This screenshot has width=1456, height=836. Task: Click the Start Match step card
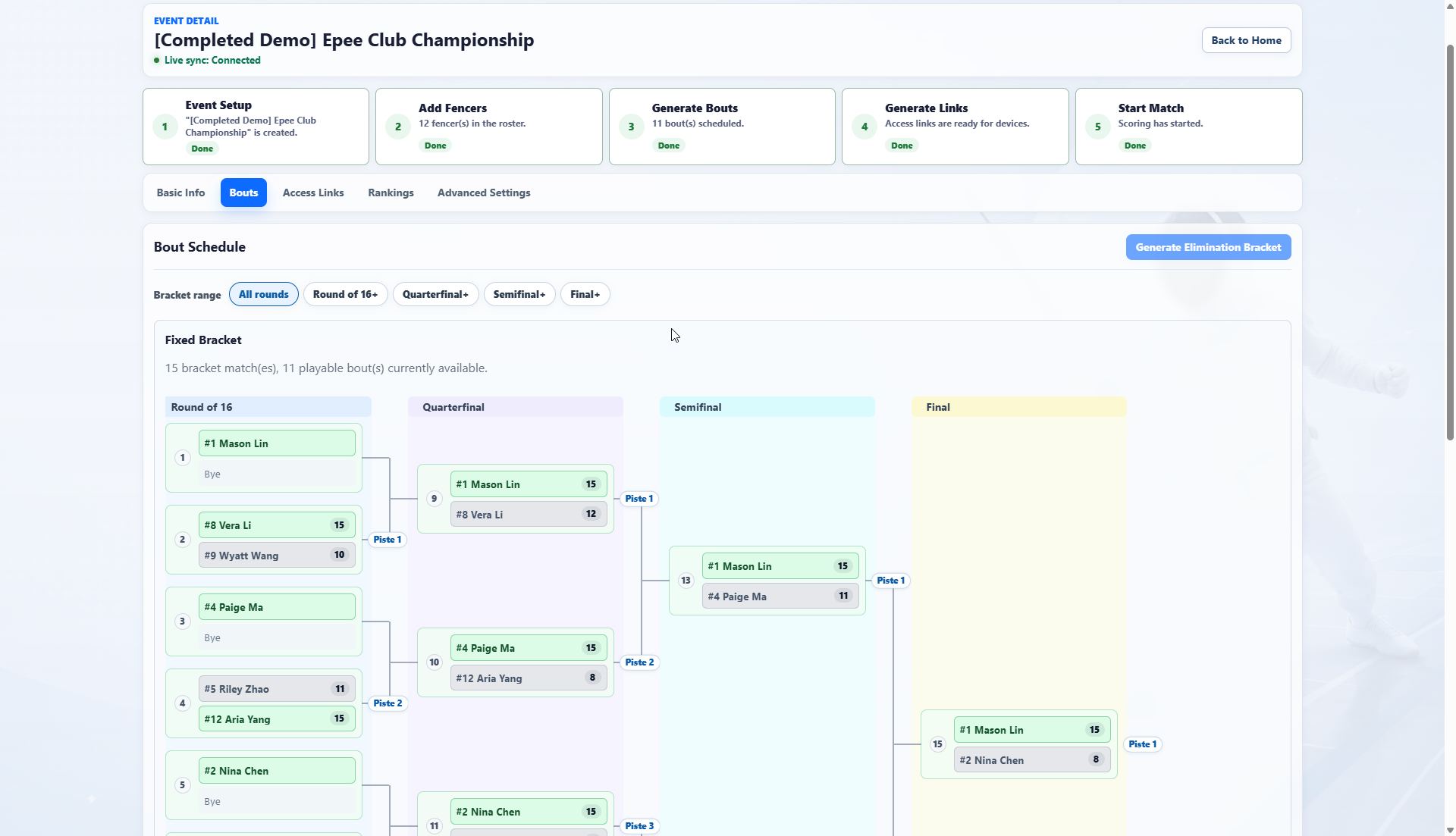point(1188,127)
